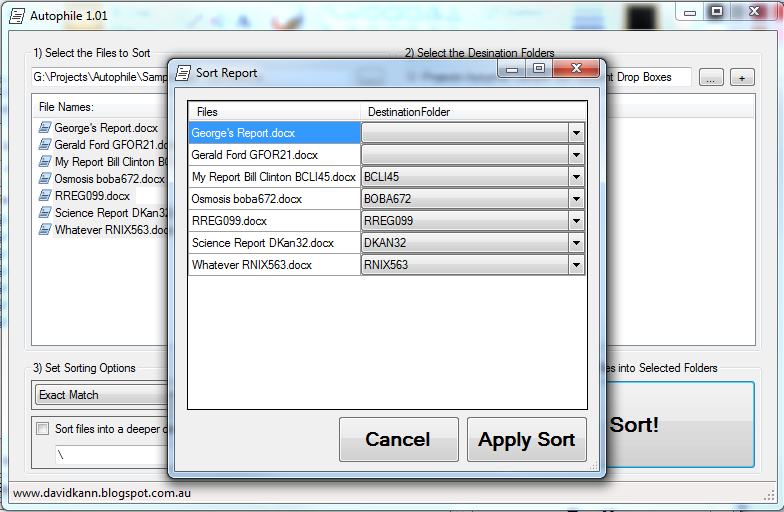This screenshot has height=512, width=784.
Task: Open destination dropdown for George's Report.docx
Action: pyautogui.click(x=576, y=133)
